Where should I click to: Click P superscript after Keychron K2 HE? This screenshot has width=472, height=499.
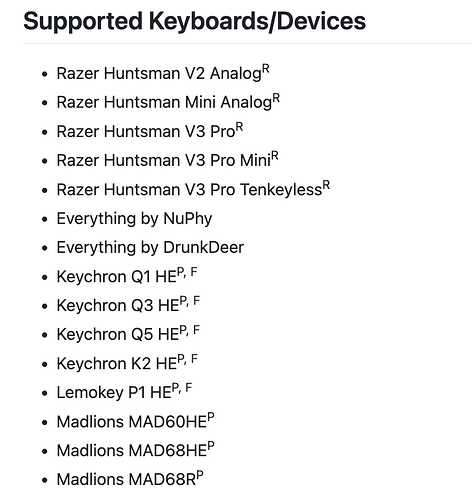(x=181, y=360)
